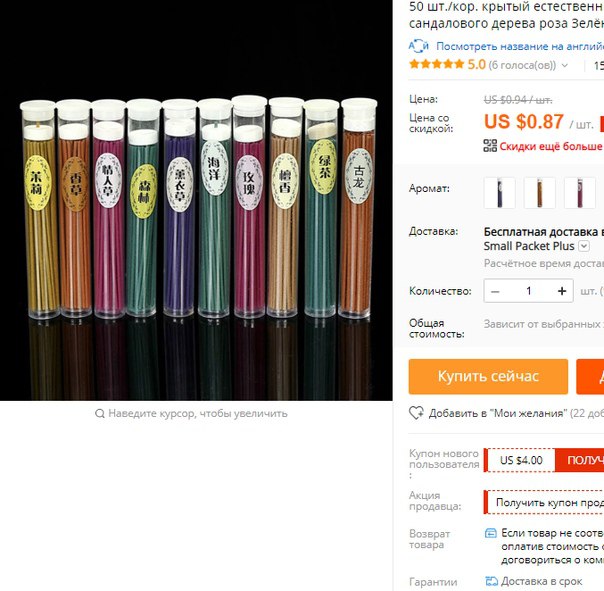Click the 'Купить сейчас' buy now button
Viewport: 604px width, 591px height.
coord(488,376)
